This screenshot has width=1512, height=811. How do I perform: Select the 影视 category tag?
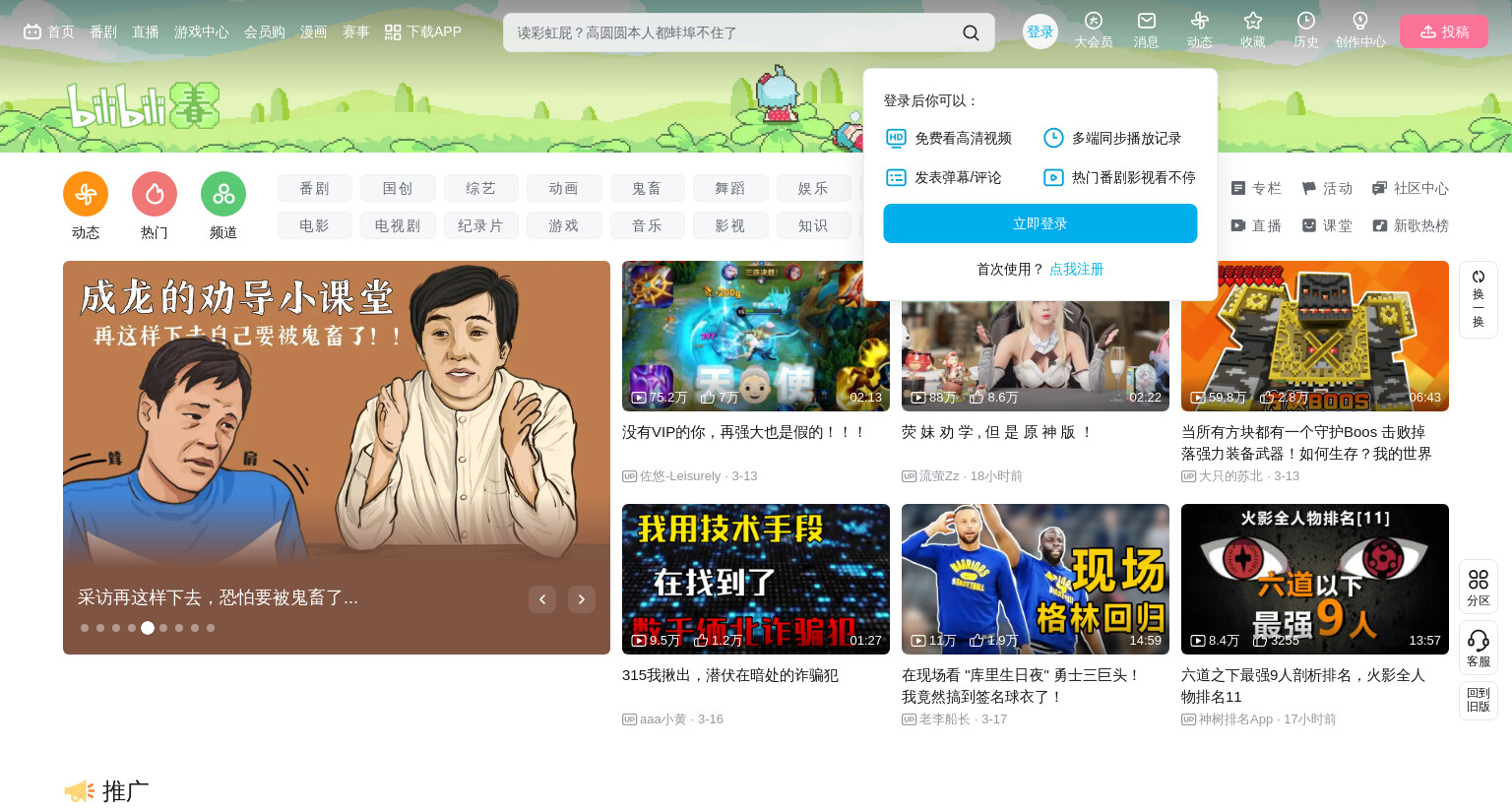tap(730, 225)
